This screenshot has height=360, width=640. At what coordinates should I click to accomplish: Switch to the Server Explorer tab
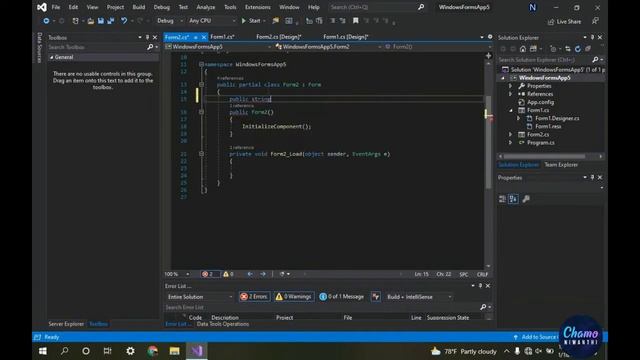coord(66,324)
